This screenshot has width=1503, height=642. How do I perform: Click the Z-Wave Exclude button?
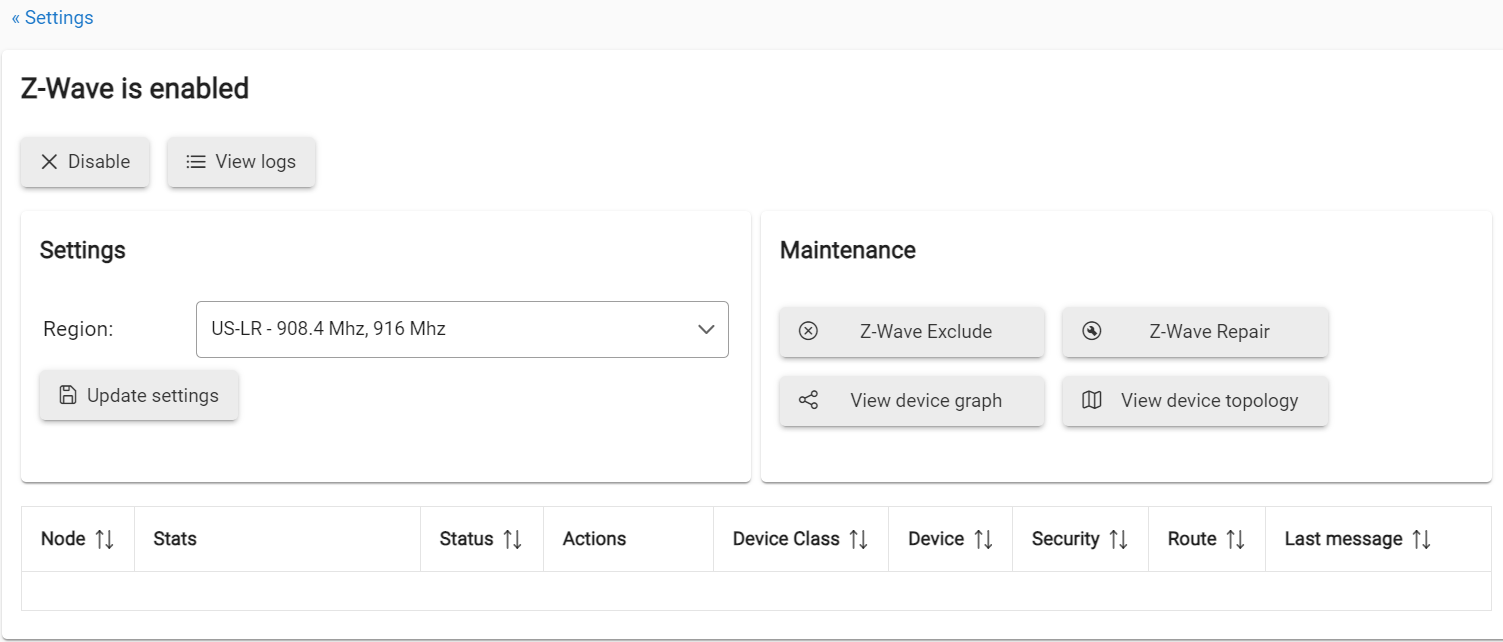(911, 331)
